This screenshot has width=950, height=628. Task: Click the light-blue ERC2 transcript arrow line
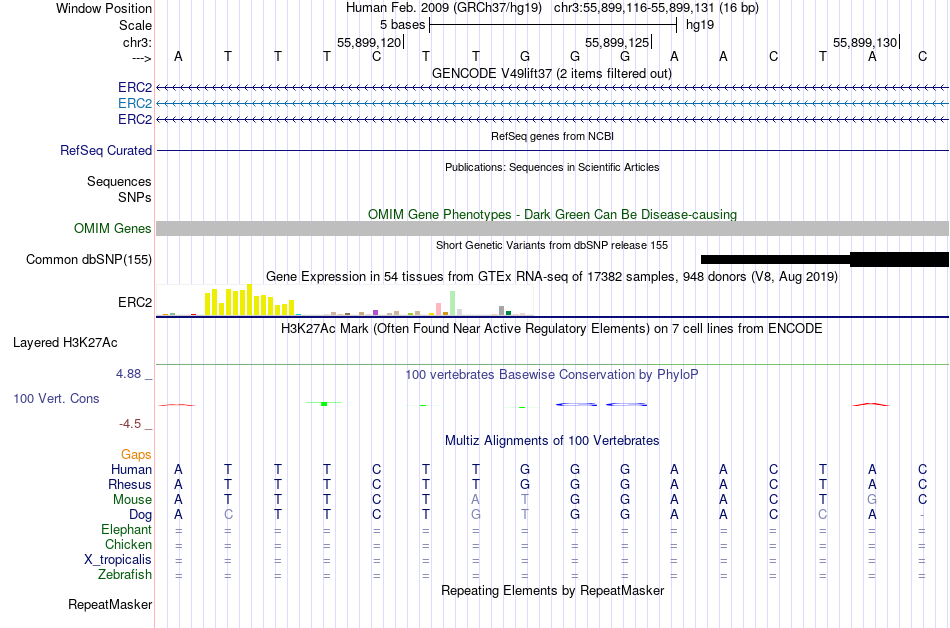[x=552, y=104]
